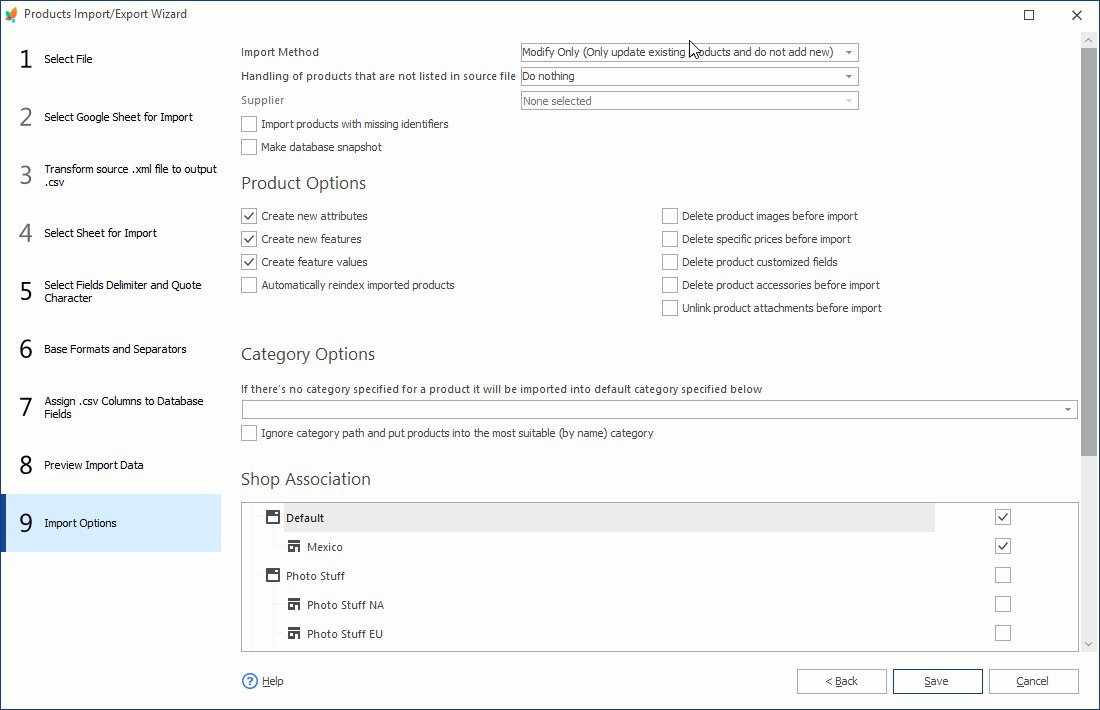Open the default category dropdown
The width and height of the screenshot is (1100, 710).
659,410
